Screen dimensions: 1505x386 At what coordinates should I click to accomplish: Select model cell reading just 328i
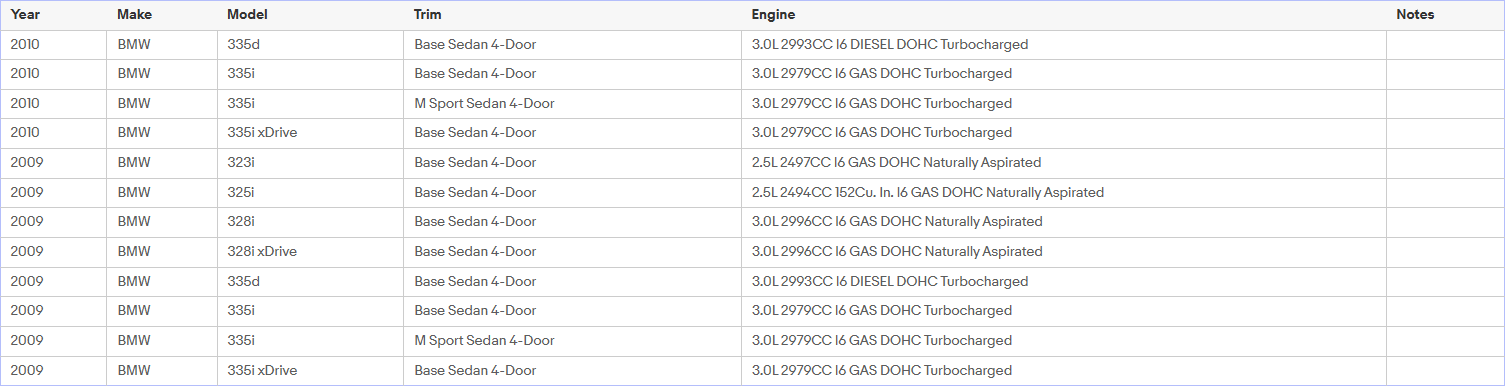point(310,221)
